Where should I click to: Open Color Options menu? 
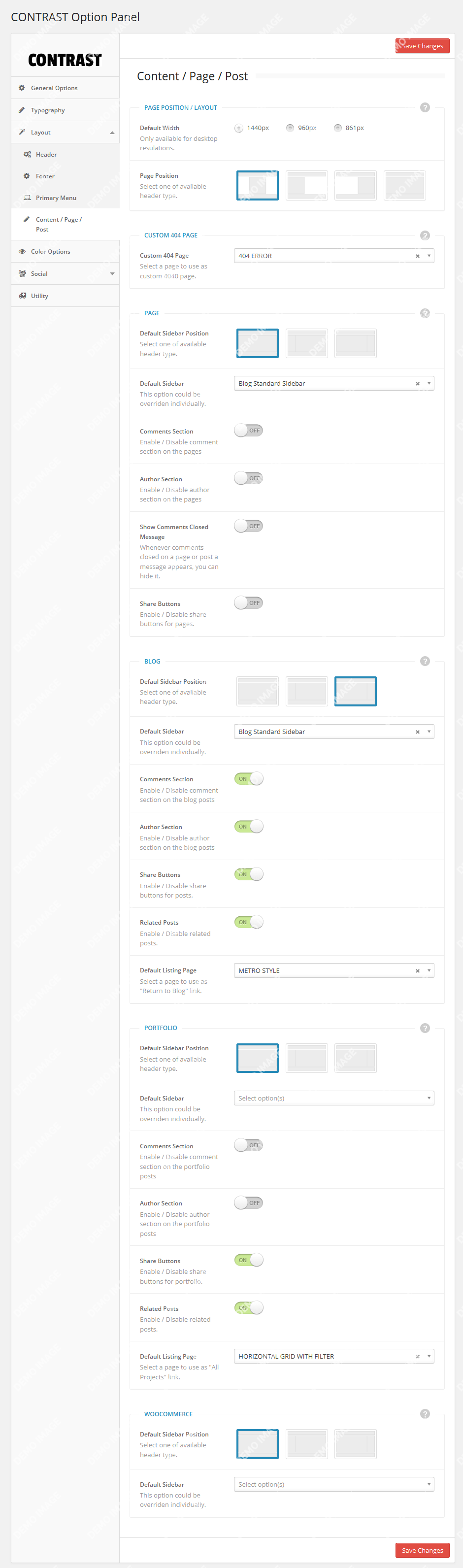point(65,251)
